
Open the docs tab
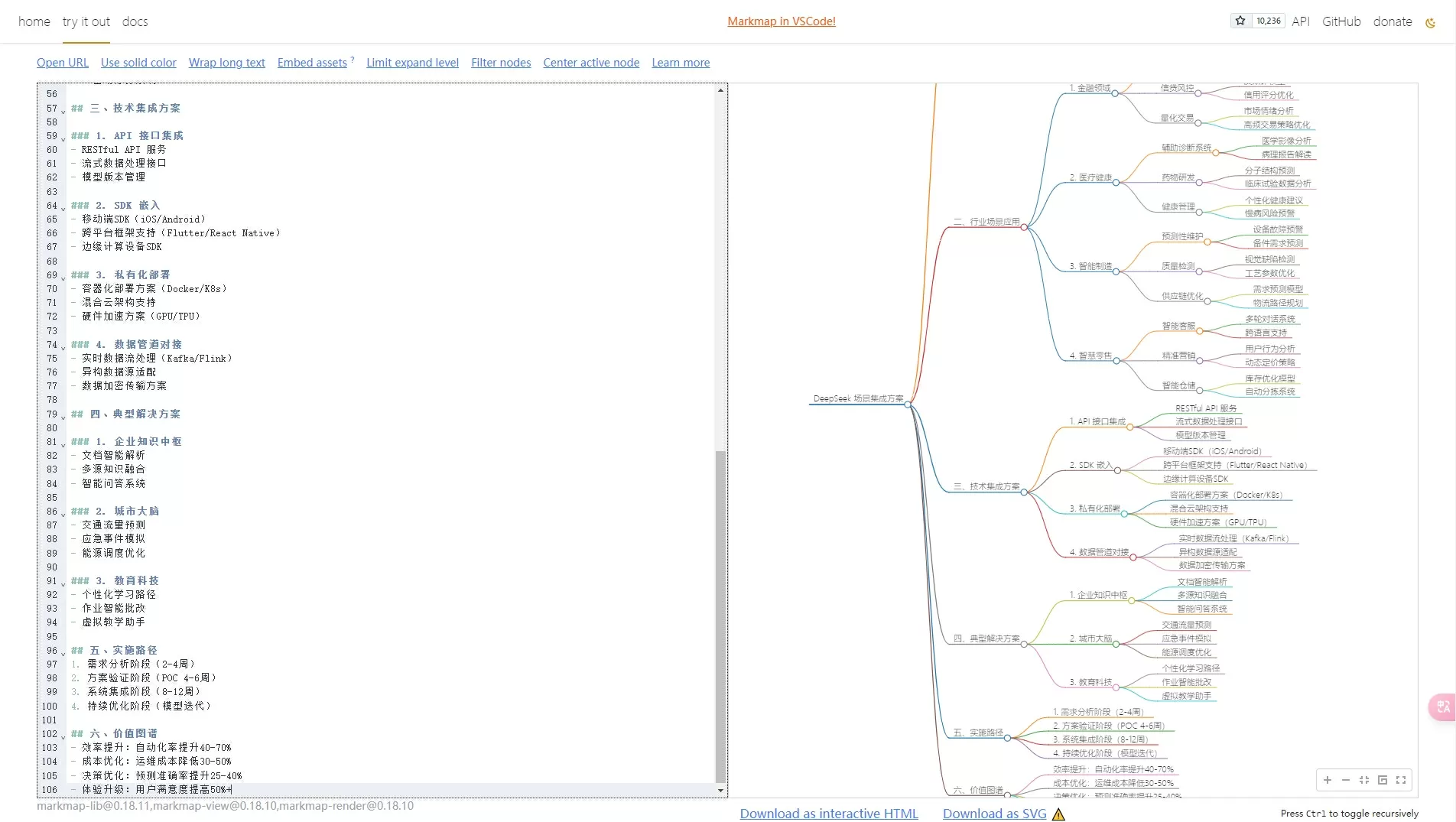[135, 21]
